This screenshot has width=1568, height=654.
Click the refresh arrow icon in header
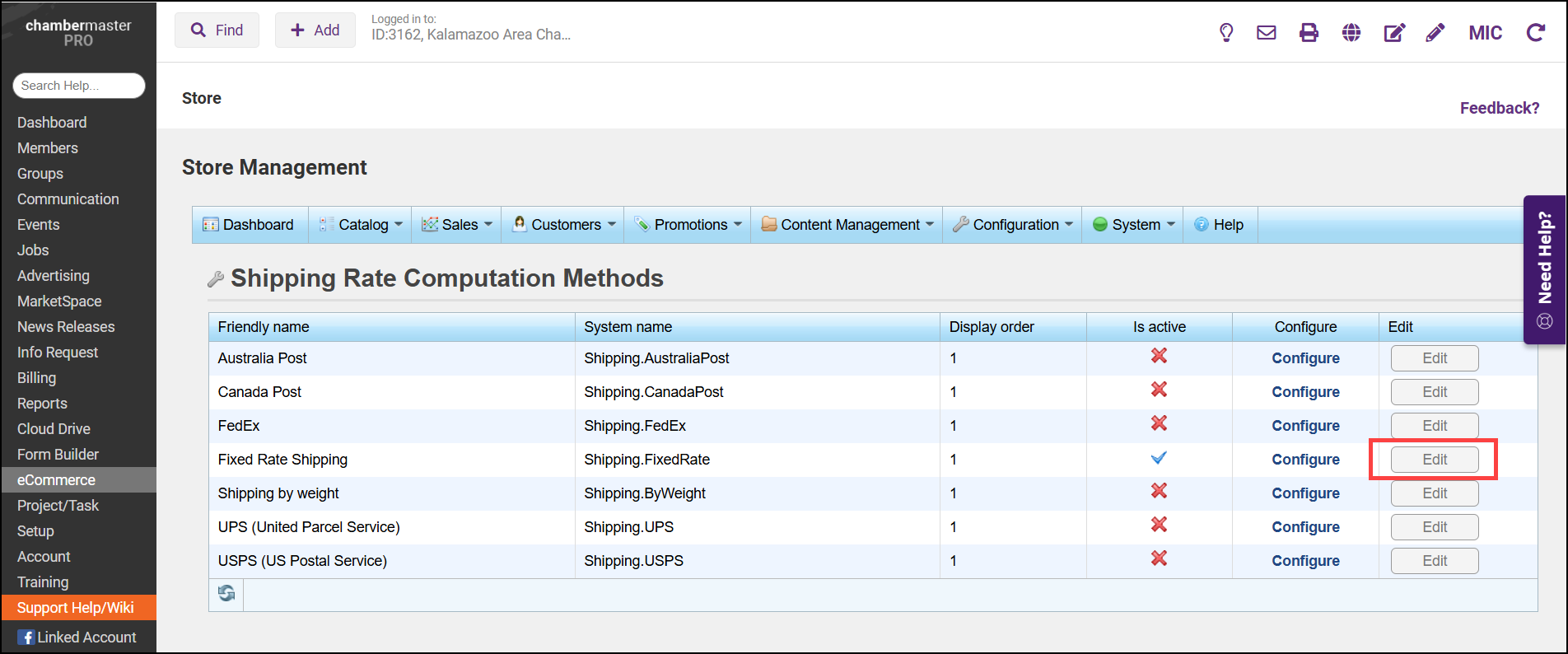[x=1535, y=33]
